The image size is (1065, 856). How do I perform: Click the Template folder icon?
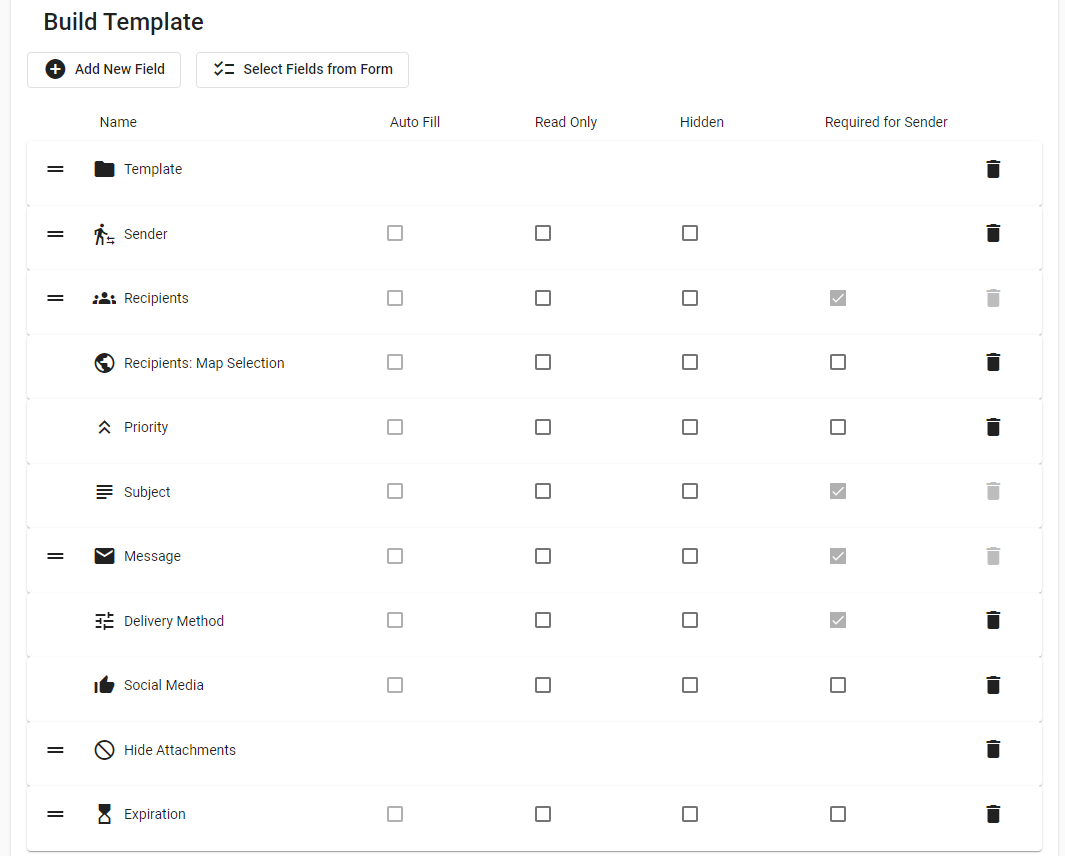pos(104,169)
